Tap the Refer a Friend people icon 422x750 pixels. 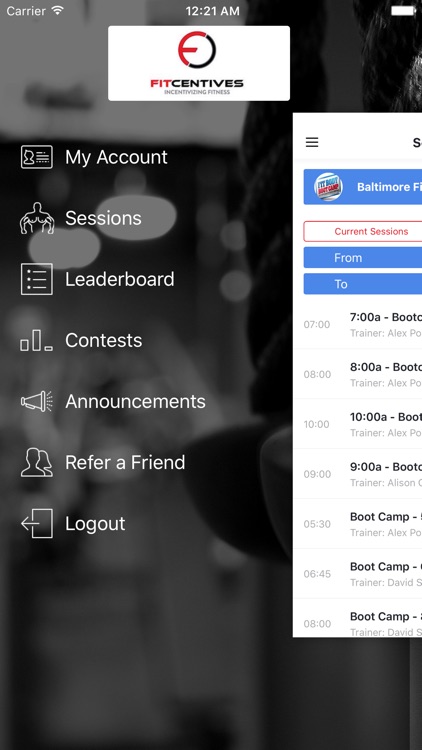(x=36, y=462)
